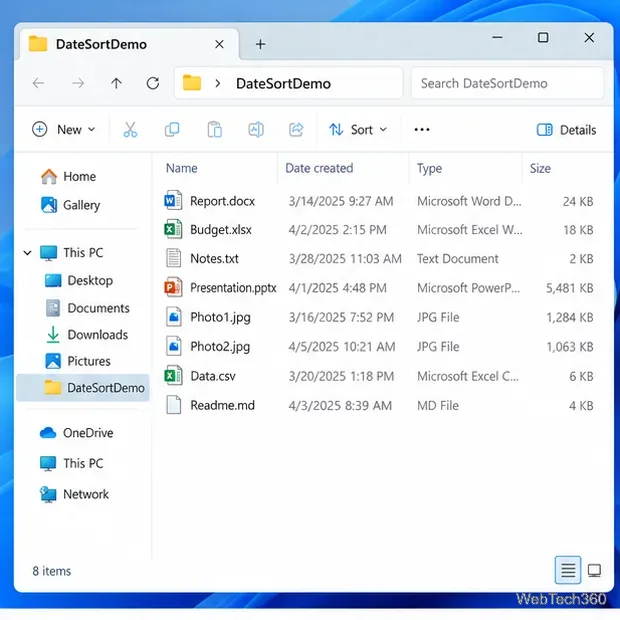Select the Word icon of Report.docx
Screen dimensions: 620x620
point(173,200)
